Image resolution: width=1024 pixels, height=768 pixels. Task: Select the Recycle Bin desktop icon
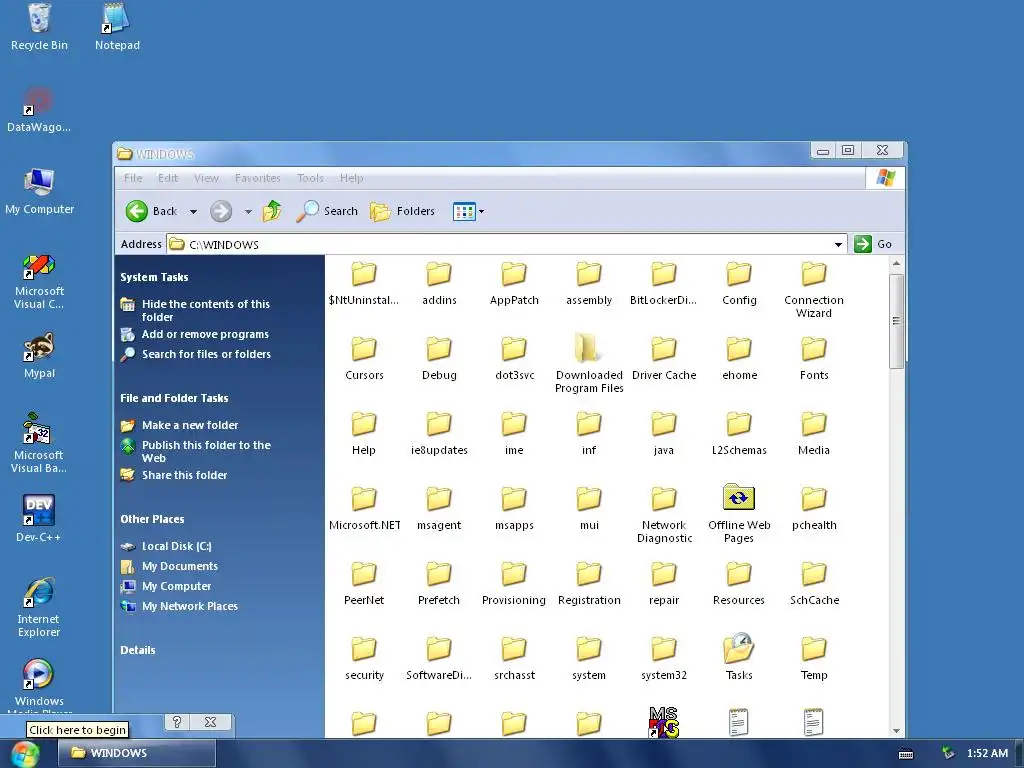(x=39, y=26)
